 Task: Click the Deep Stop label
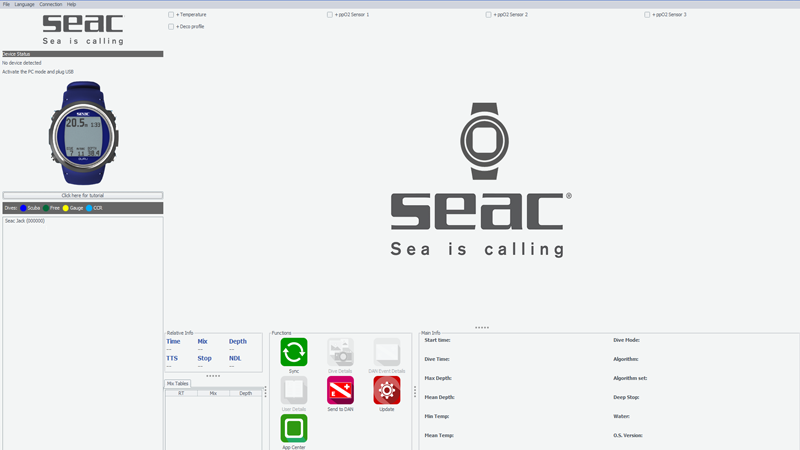(626, 397)
